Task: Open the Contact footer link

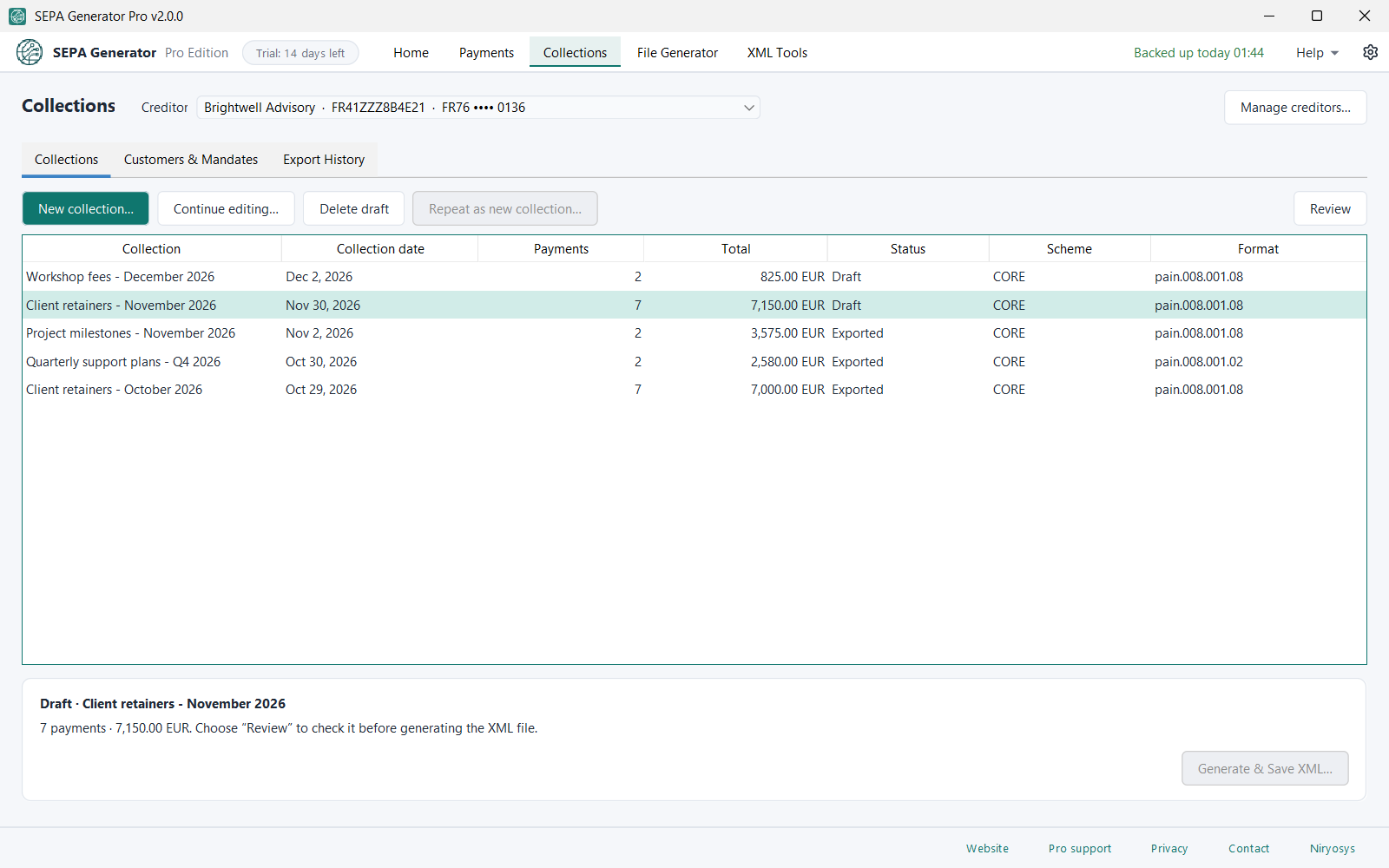Action: click(x=1248, y=849)
